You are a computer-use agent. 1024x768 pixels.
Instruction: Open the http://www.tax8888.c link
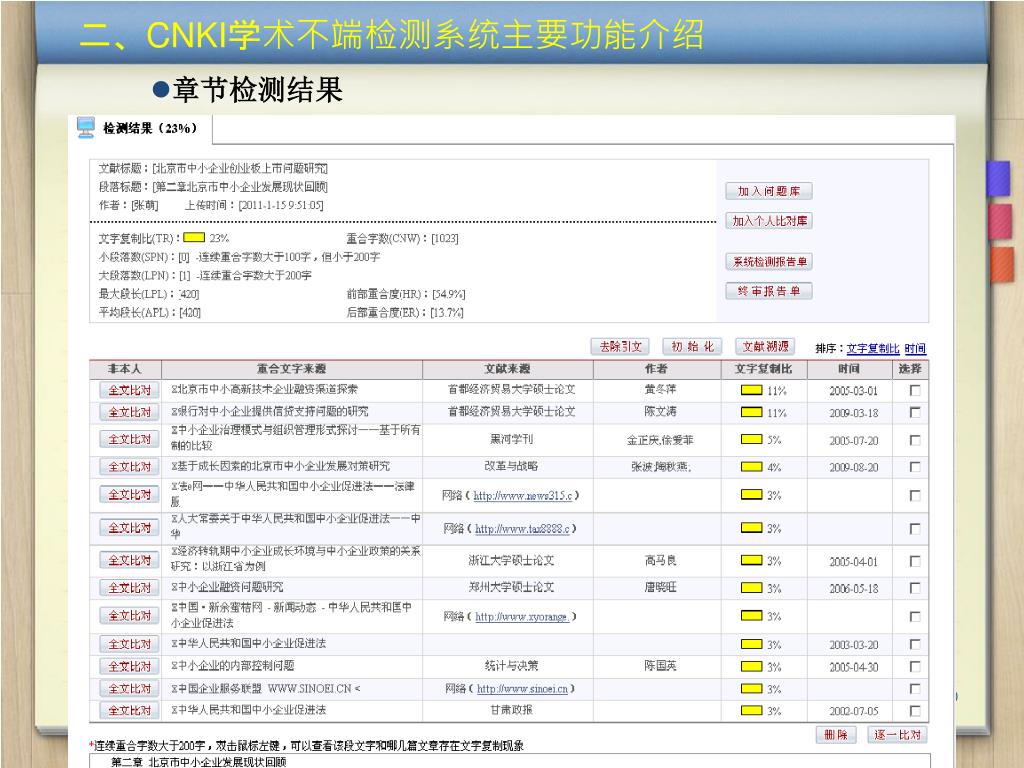[522, 528]
